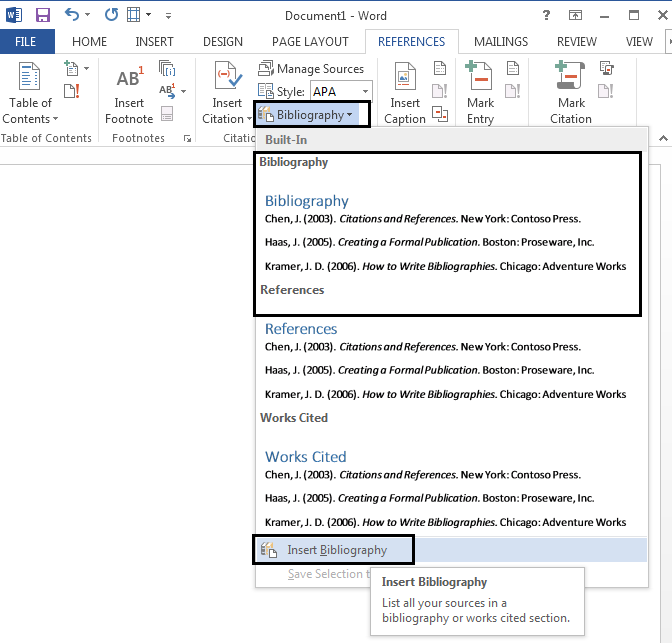
Task: Select the Insert Bibliography menu item
Action: pos(451,550)
